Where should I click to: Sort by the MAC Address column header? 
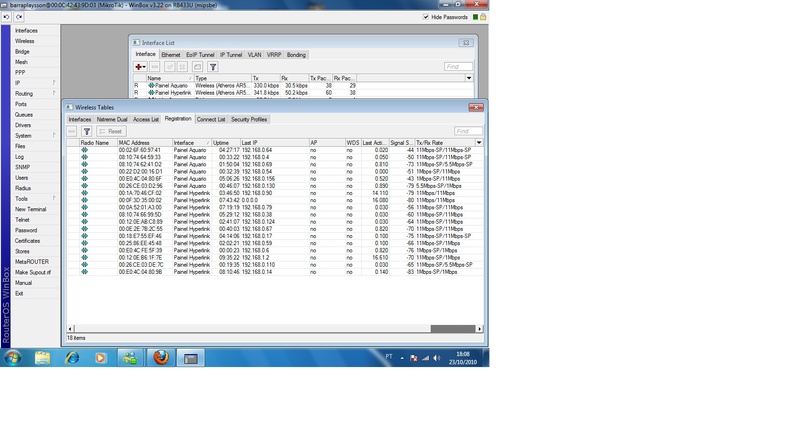tap(144, 143)
